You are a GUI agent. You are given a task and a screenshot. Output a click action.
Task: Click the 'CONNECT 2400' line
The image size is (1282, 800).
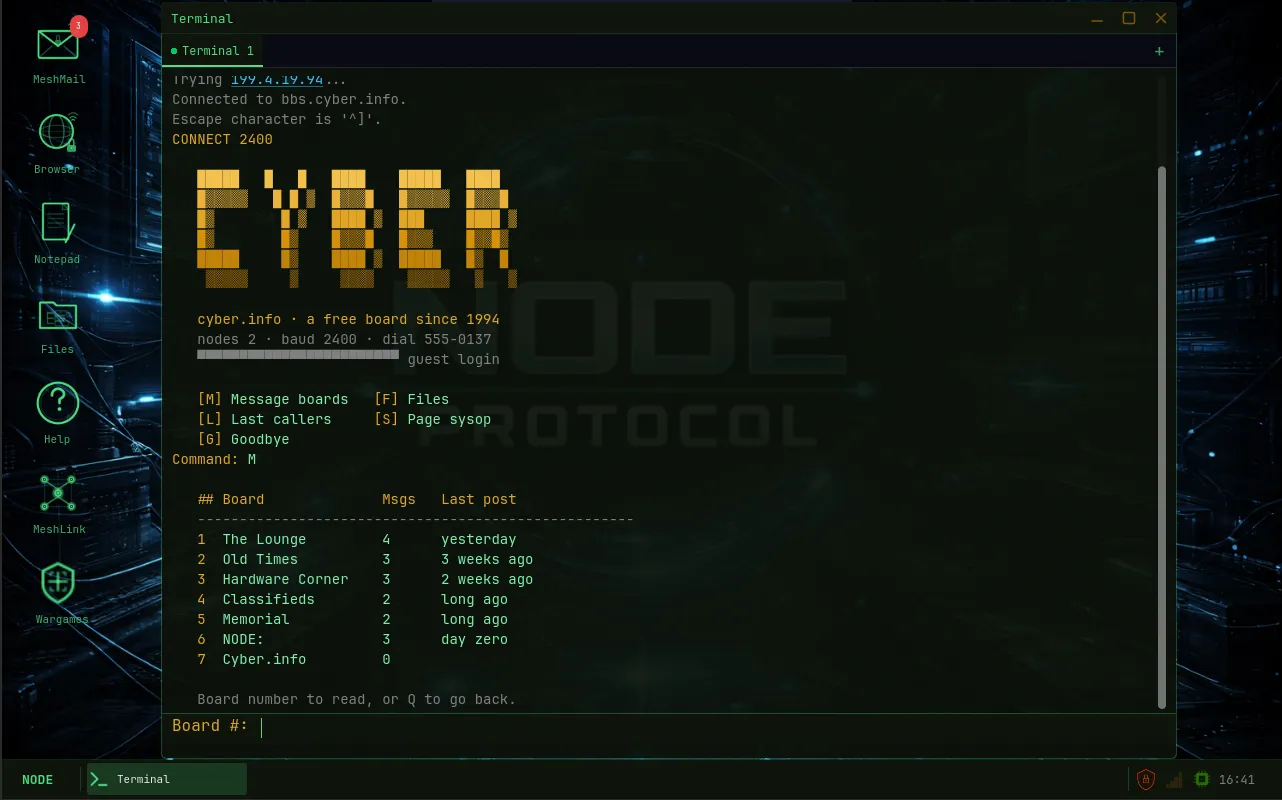pyautogui.click(x=222, y=139)
